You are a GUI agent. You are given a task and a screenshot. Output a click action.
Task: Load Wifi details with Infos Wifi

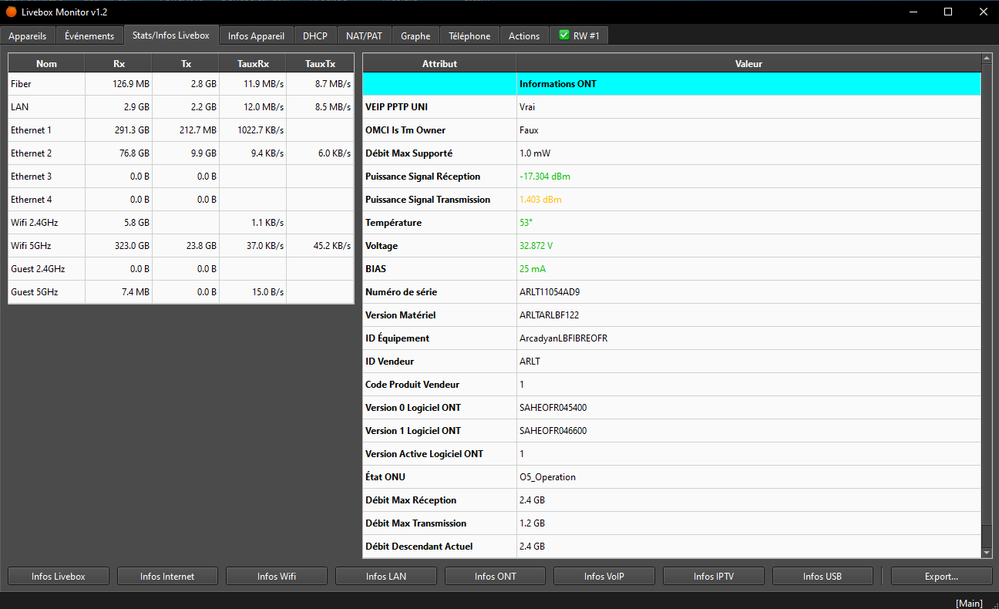(276, 576)
